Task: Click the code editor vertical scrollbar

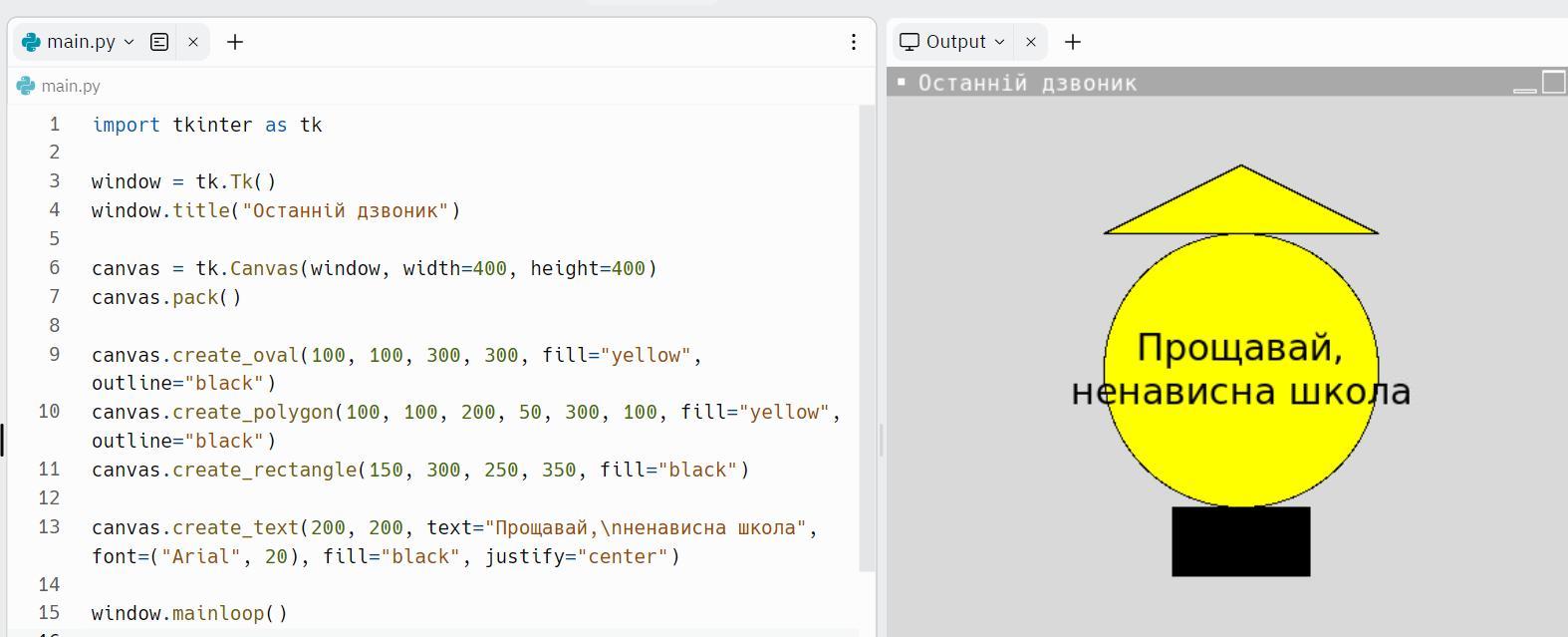Action: pyautogui.click(x=867, y=339)
